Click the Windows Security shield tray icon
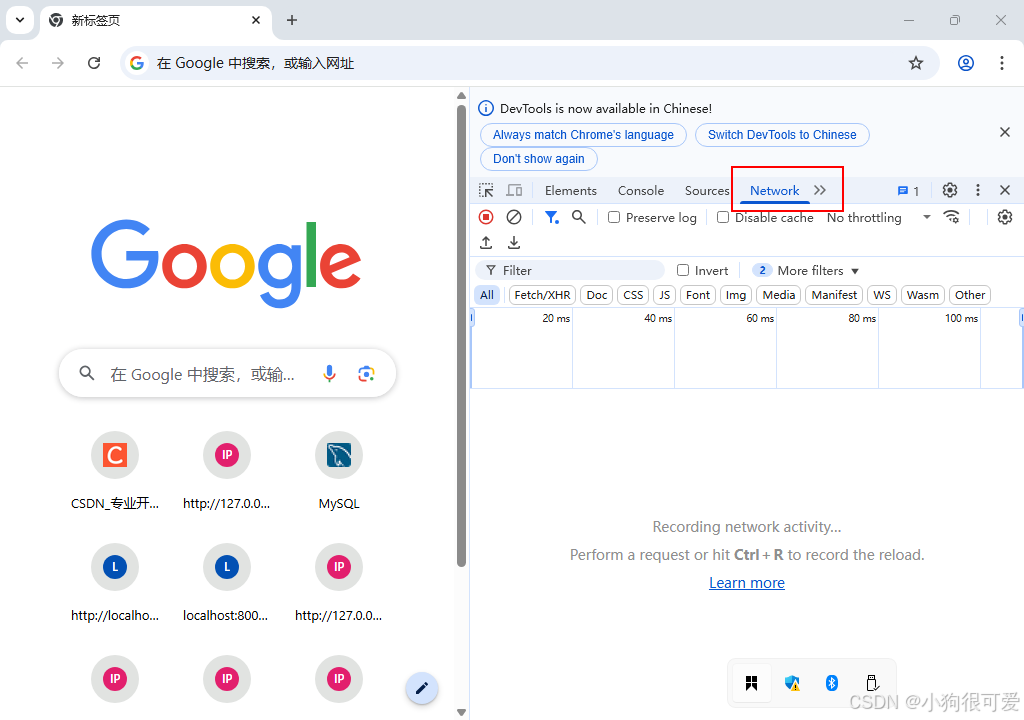The image size is (1024, 720). pos(792,683)
